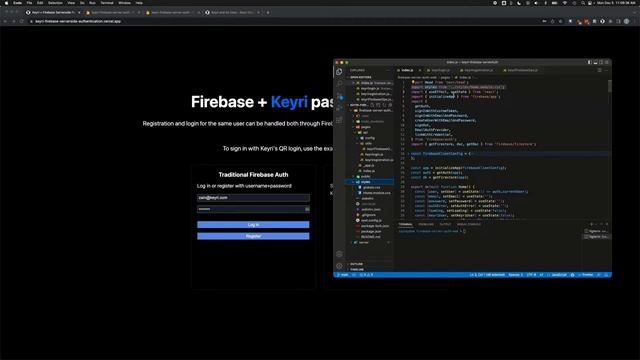Image resolution: width=640 pixels, height=360 pixels.
Task: Expand the server folder in the tree
Action: coord(363,242)
